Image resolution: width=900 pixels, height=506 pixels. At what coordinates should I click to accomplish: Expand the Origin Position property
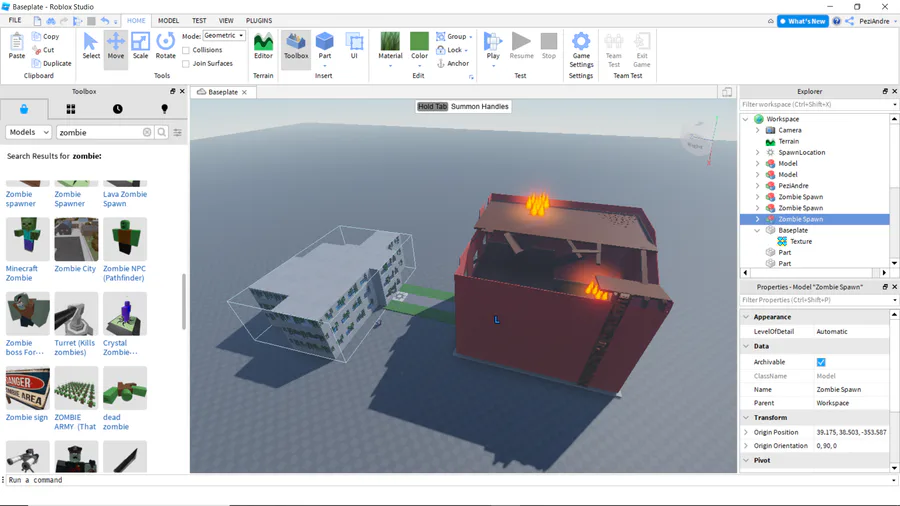746,433
